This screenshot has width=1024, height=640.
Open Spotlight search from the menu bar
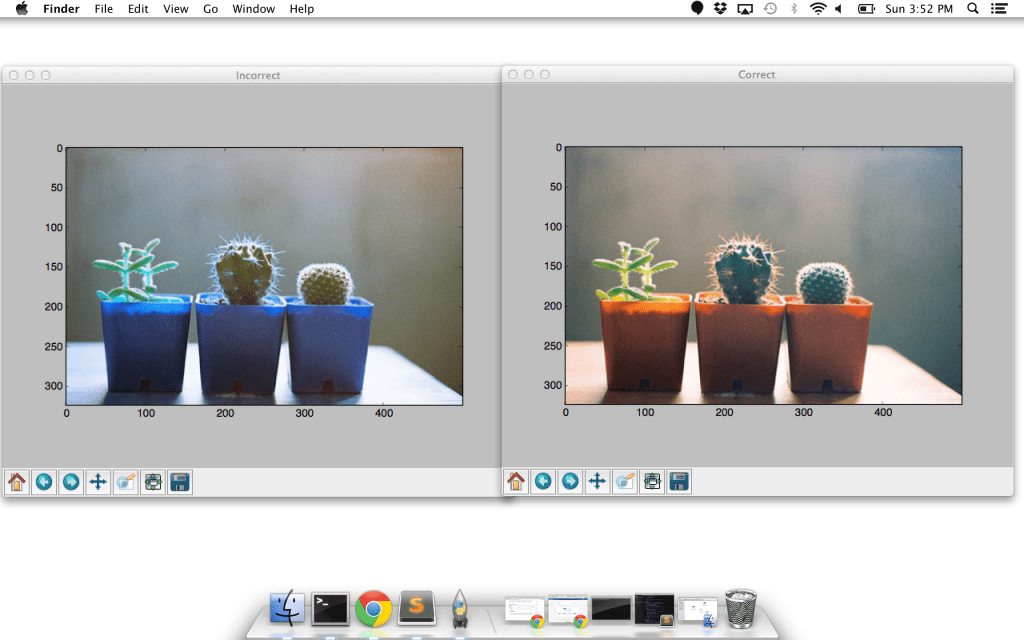pyautogui.click(x=972, y=9)
